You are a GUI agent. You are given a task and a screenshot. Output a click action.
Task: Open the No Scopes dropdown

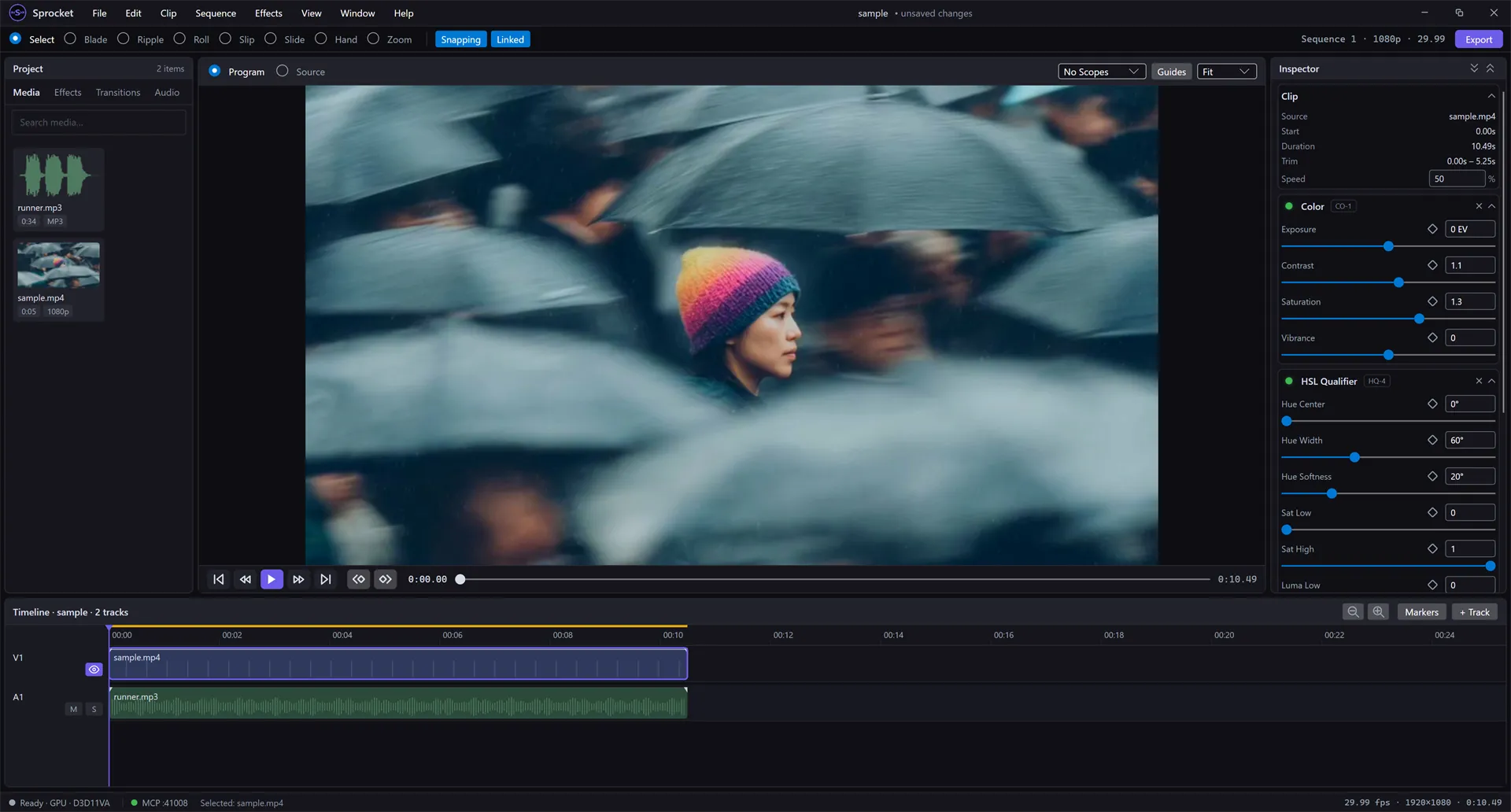point(1102,72)
